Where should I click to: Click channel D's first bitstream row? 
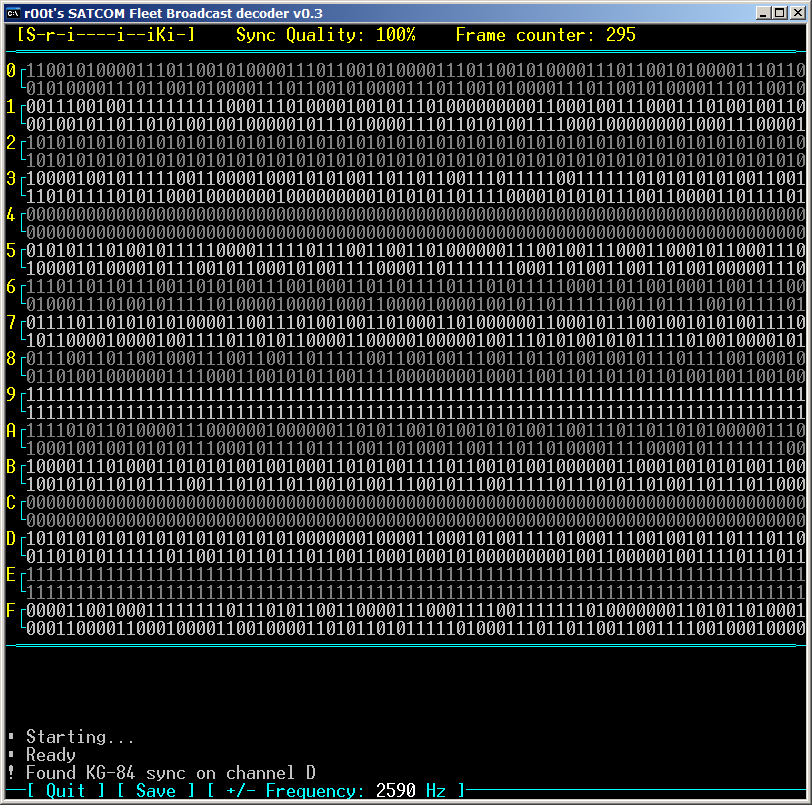(416, 539)
